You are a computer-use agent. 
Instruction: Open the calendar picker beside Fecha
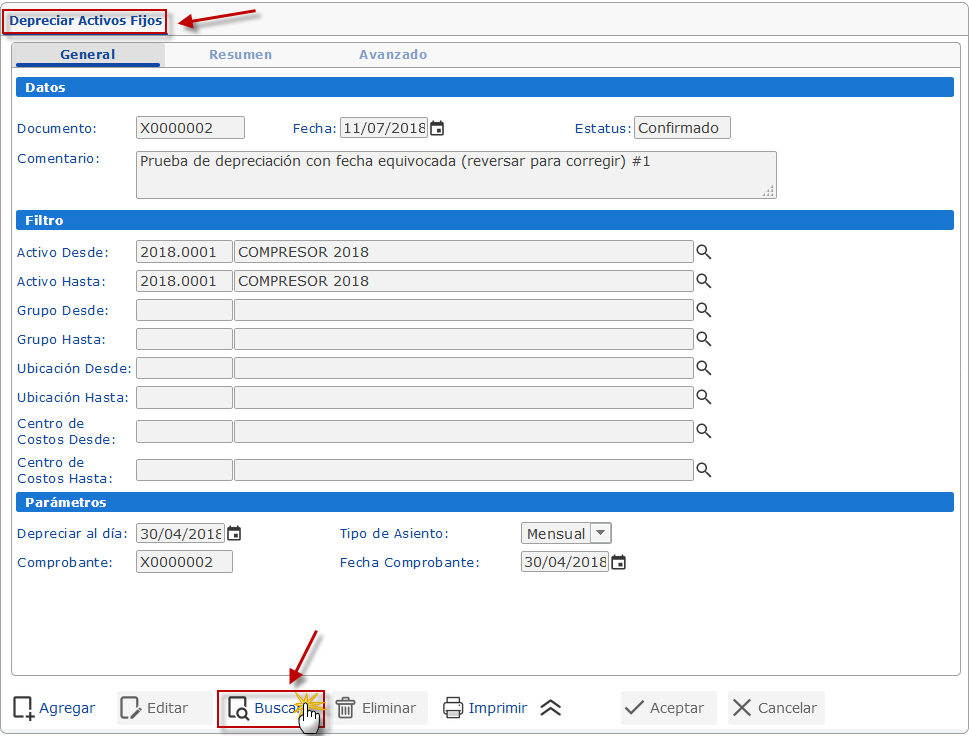[437, 128]
